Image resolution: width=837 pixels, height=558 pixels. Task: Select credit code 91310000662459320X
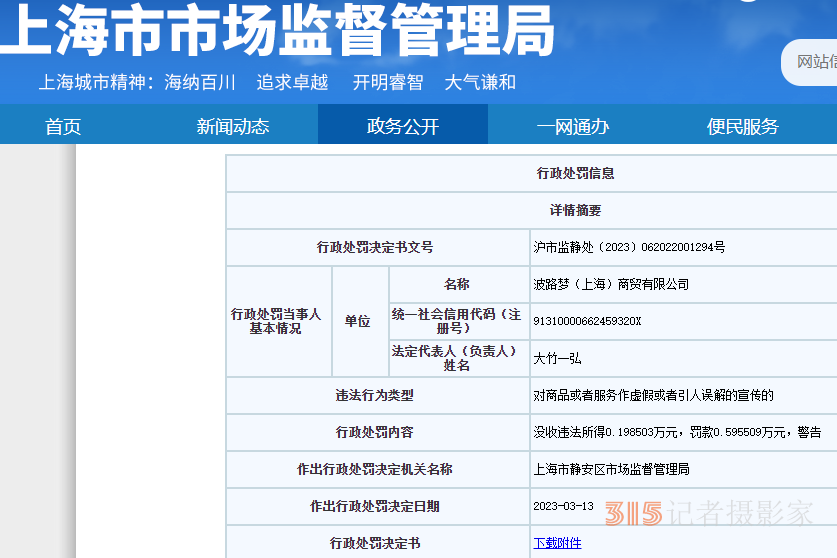[x=587, y=321]
